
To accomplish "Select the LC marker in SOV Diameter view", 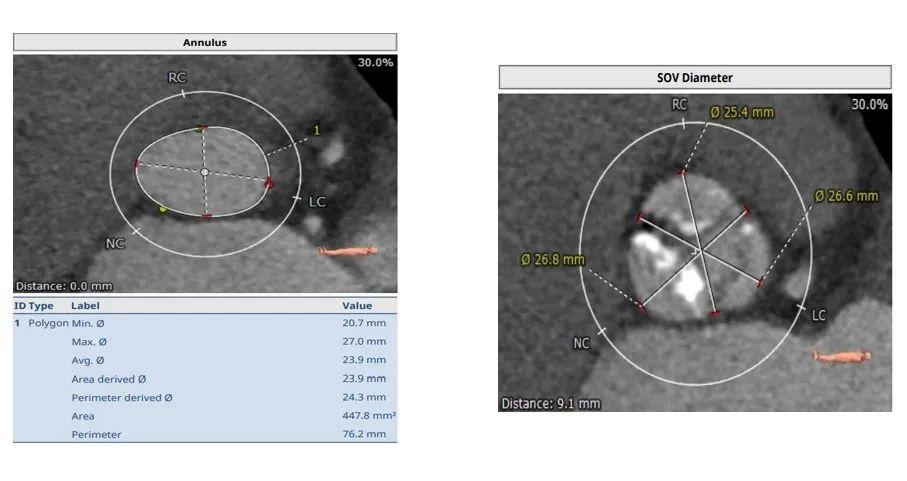I will coord(818,315).
